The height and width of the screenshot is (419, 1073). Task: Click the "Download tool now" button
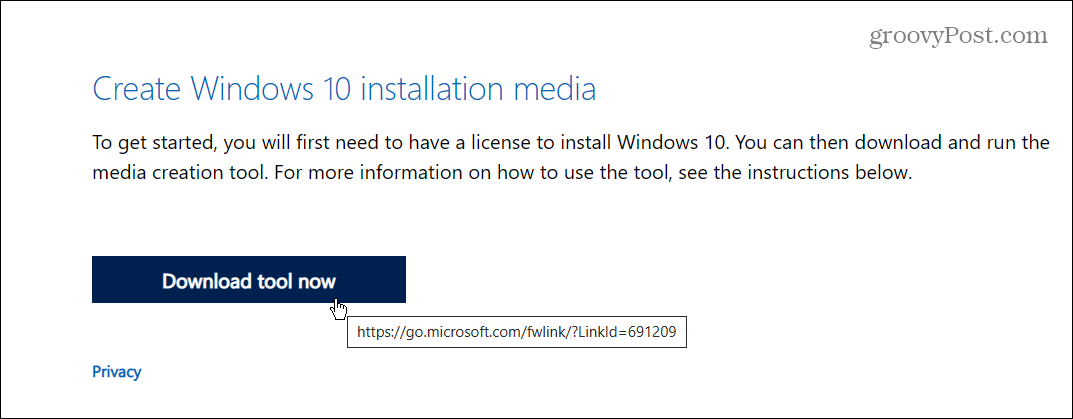click(248, 280)
